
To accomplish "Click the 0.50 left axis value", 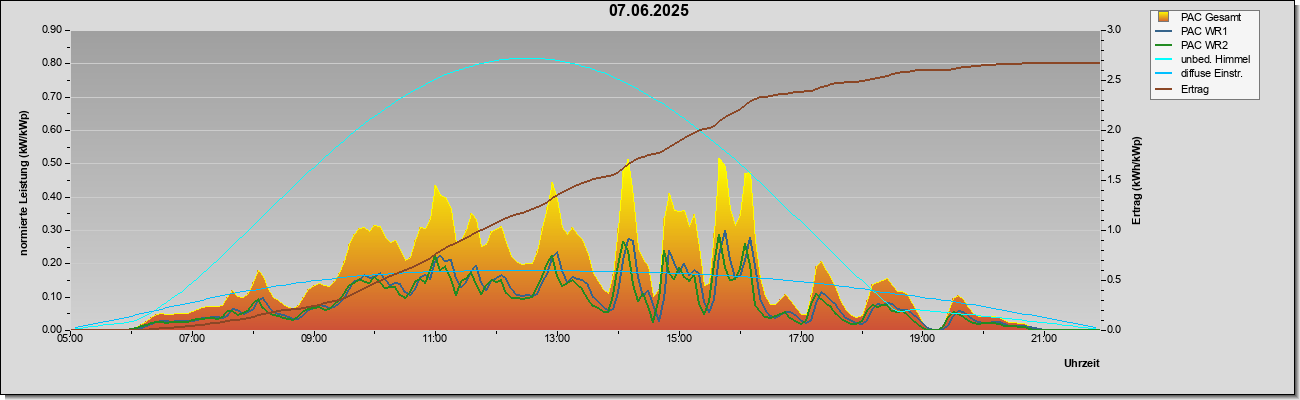I will pyautogui.click(x=52, y=163).
